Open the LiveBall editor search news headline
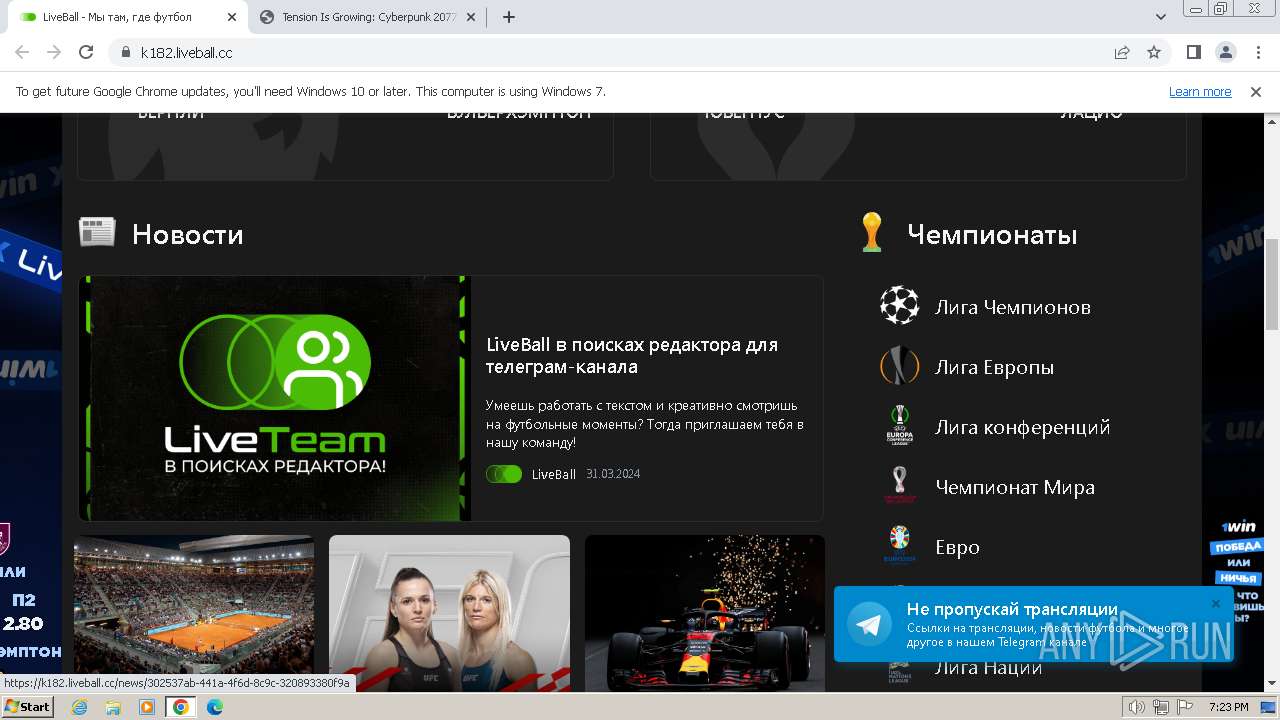Screen dimensions: 1280x720 coord(632,355)
